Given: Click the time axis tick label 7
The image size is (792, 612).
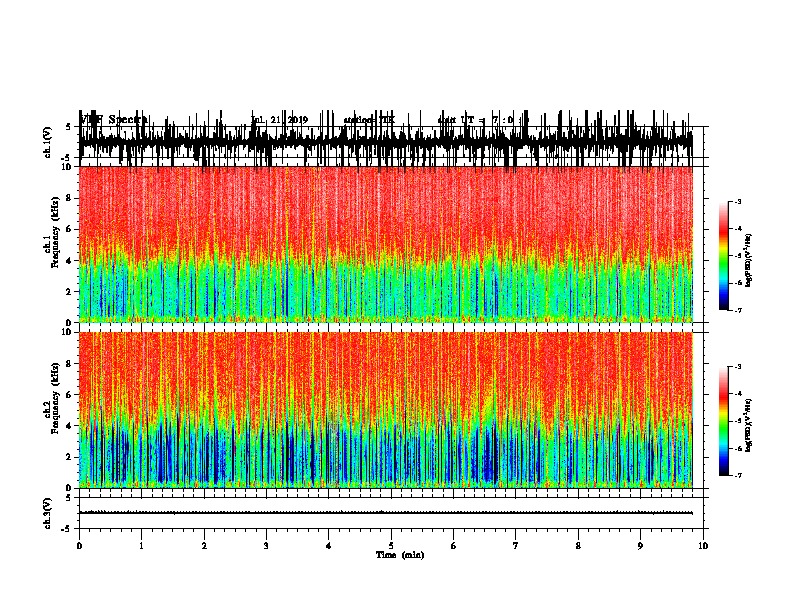Looking at the screenshot, I should [516, 546].
